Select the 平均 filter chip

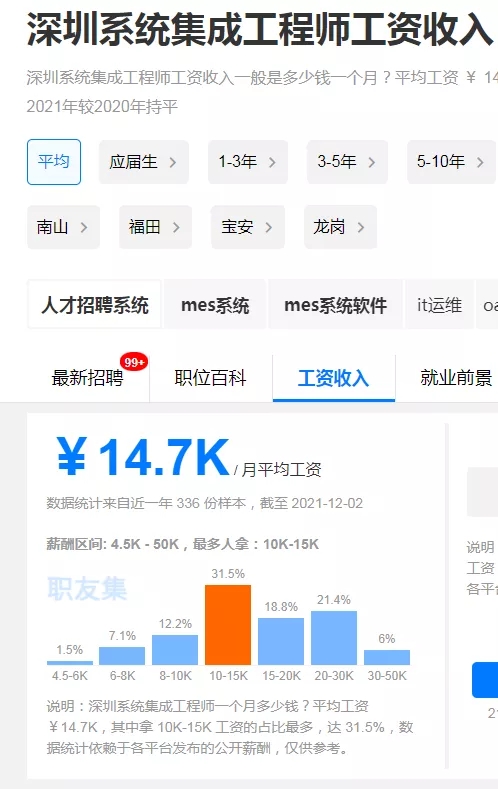[54, 162]
